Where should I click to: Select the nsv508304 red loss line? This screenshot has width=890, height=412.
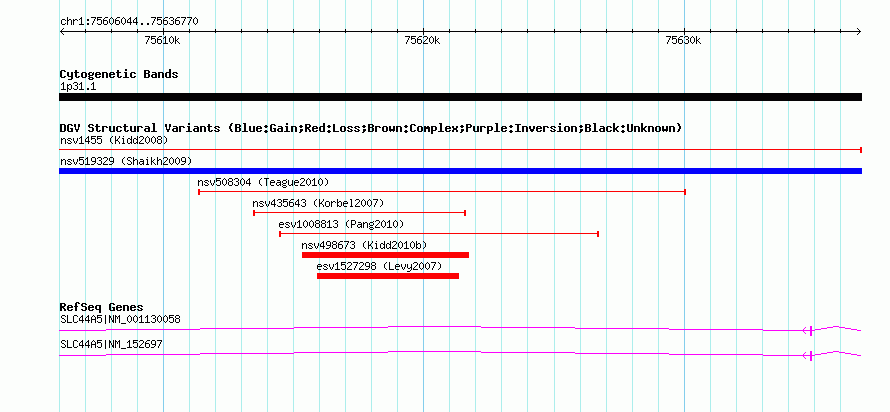pyautogui.click(x=442, y=192)
